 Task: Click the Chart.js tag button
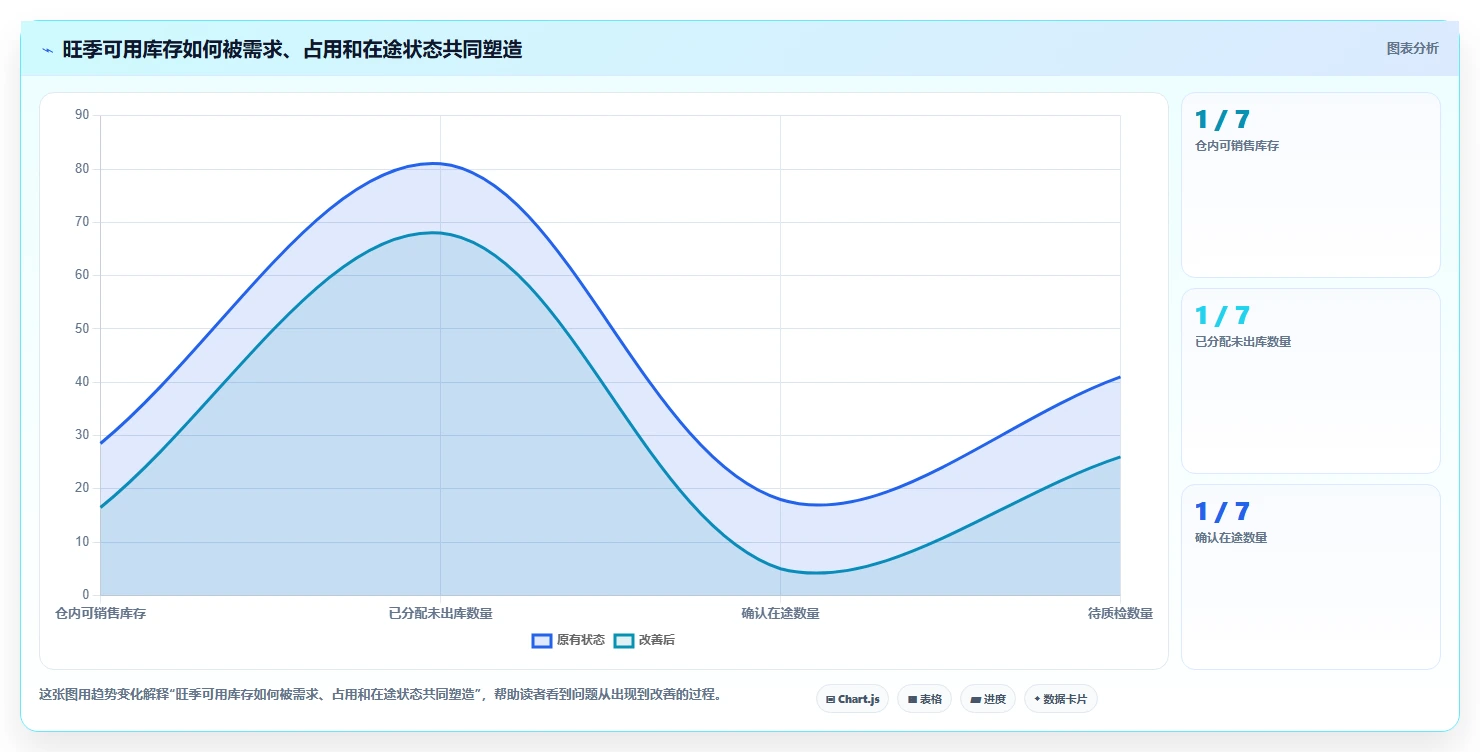pyautogui.click(x=852, y=699)
